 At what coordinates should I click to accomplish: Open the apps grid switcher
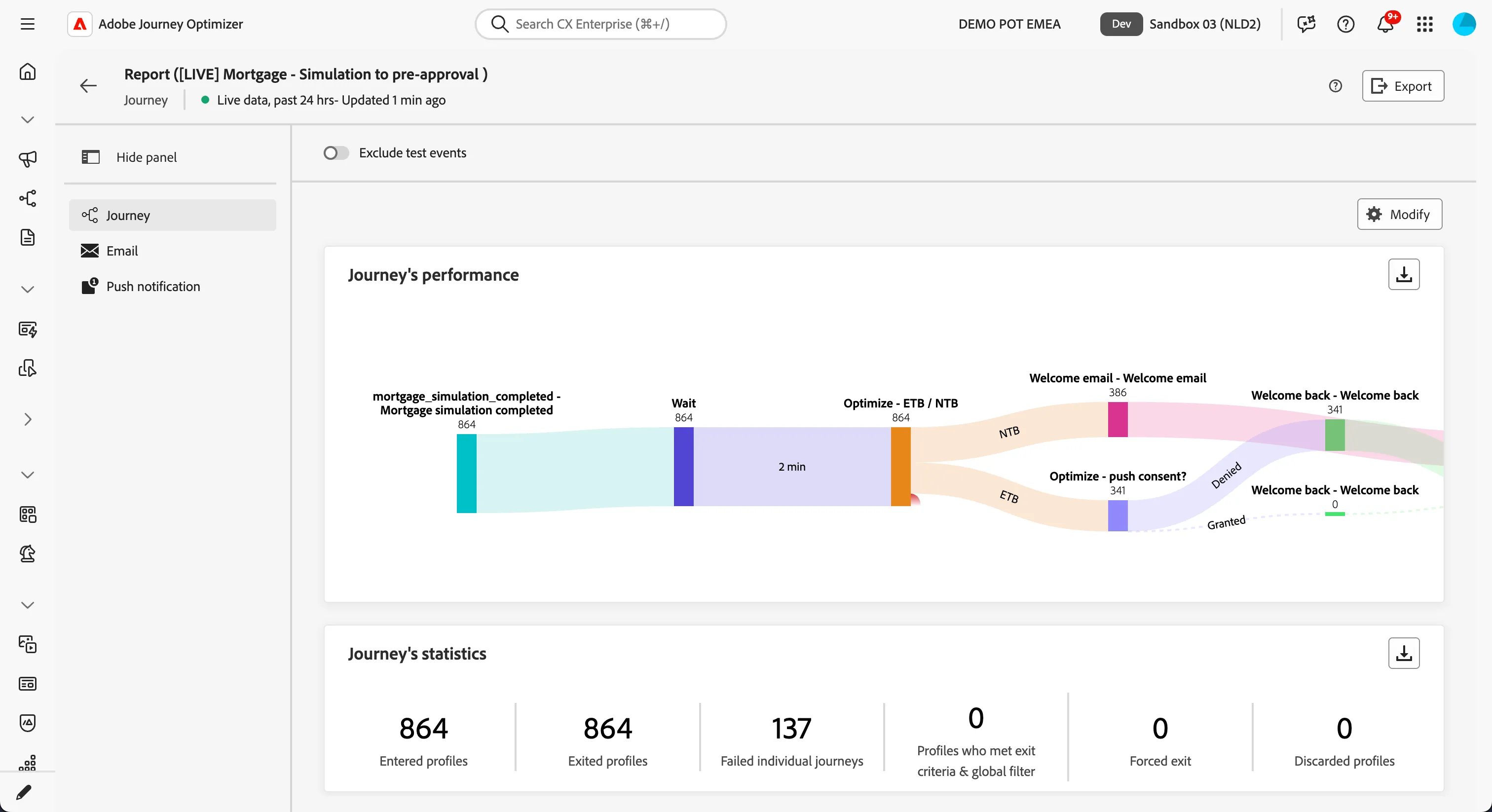point(1424,24)
